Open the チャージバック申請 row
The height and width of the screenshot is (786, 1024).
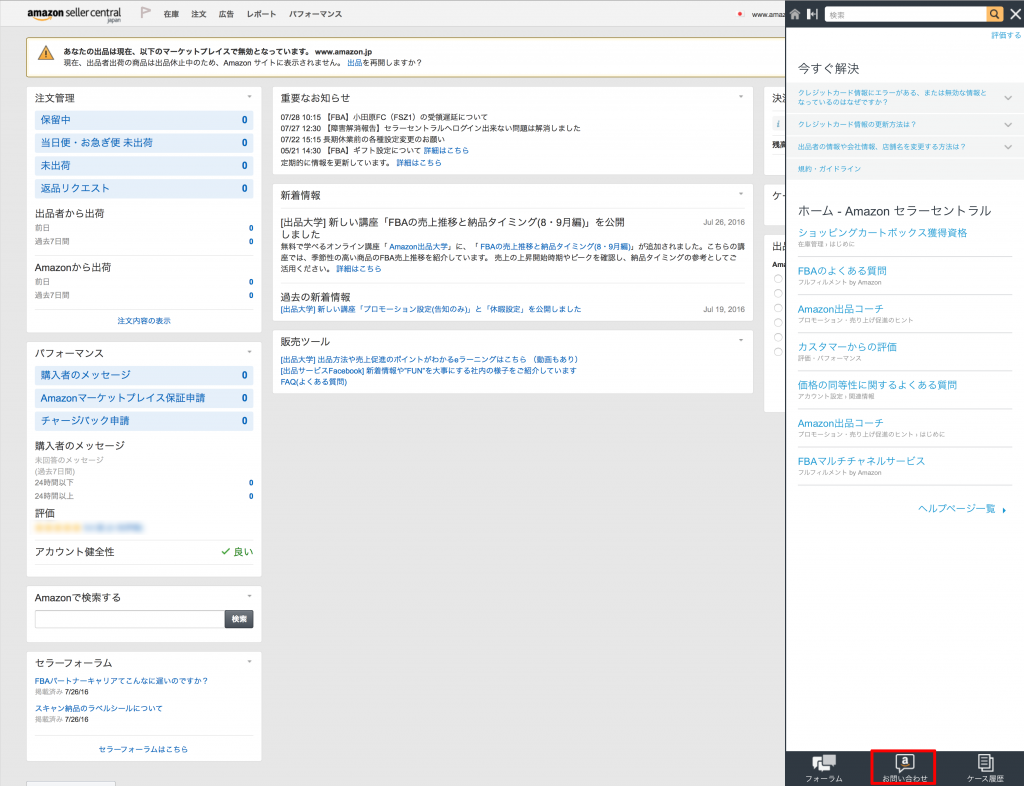click(x=144, y=421)
